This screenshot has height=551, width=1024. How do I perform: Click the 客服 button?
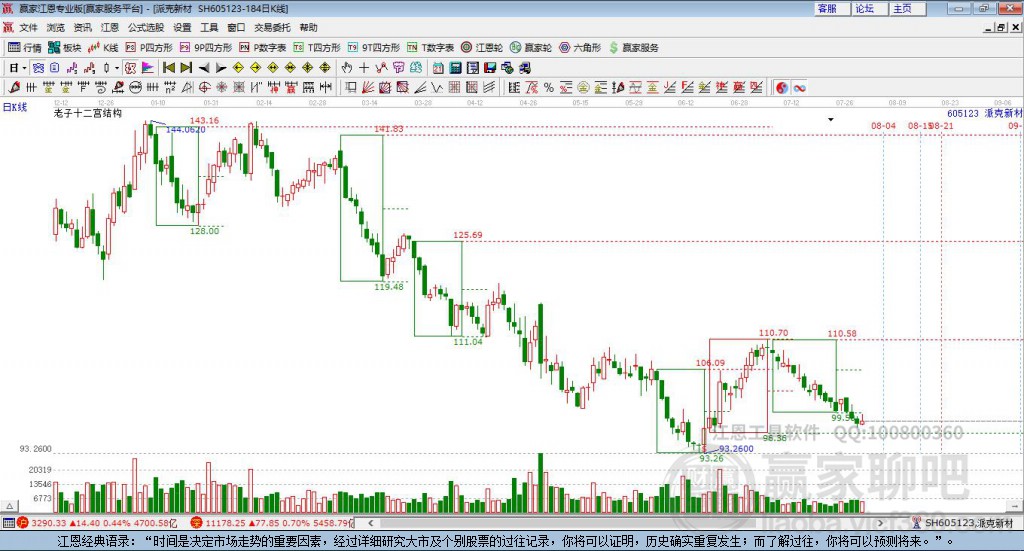click(832, 8)
